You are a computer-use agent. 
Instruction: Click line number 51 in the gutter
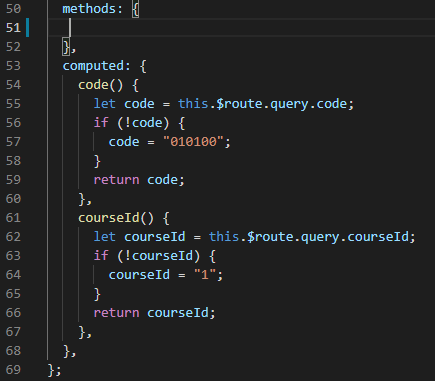[13, 28]
